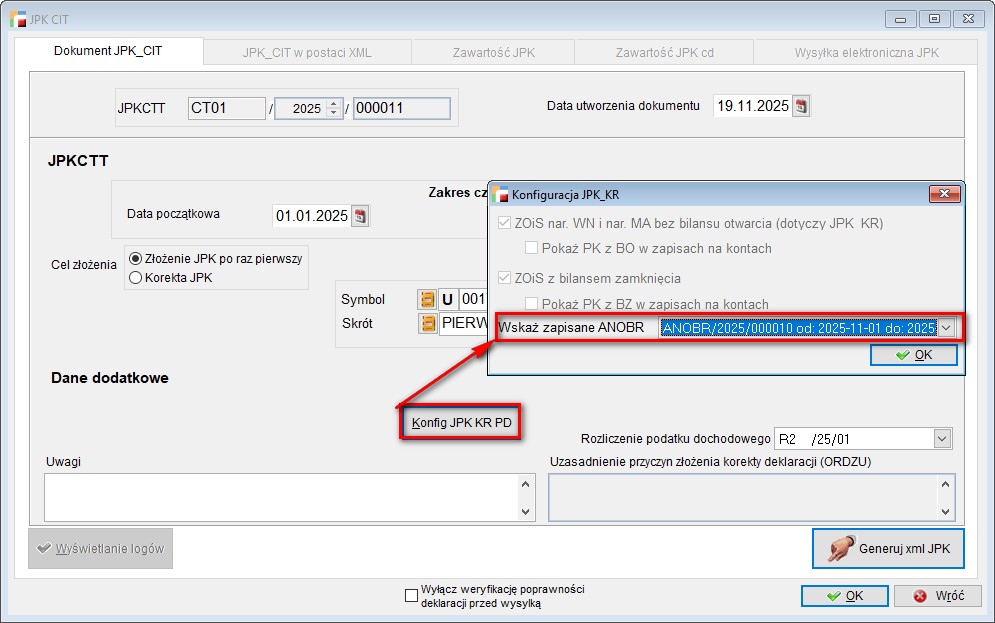Open calendar picker for Data utworzenia dokumentu
Image resolution: width=995 pixels, height=623 pixels.
[801, 106]
